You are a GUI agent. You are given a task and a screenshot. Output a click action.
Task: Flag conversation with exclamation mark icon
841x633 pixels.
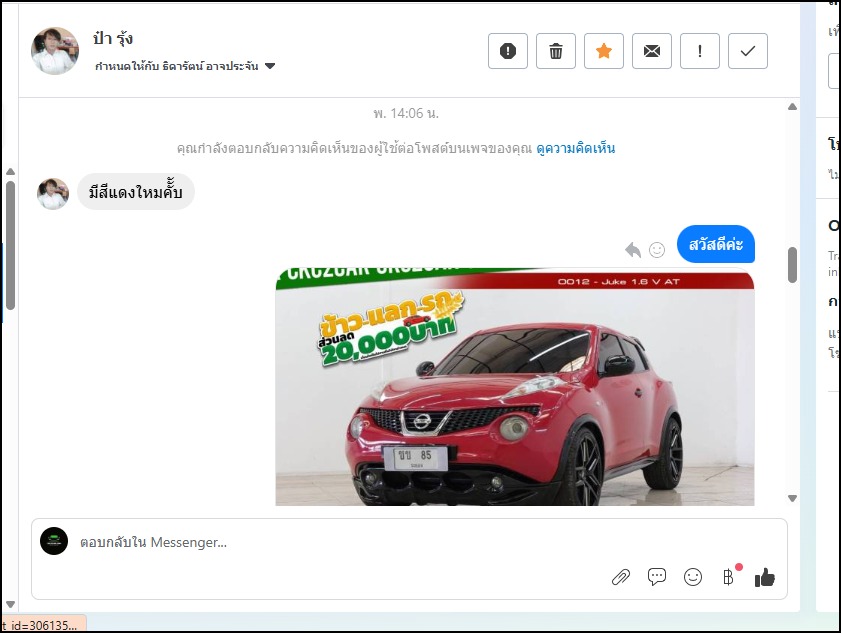[699, 51]
